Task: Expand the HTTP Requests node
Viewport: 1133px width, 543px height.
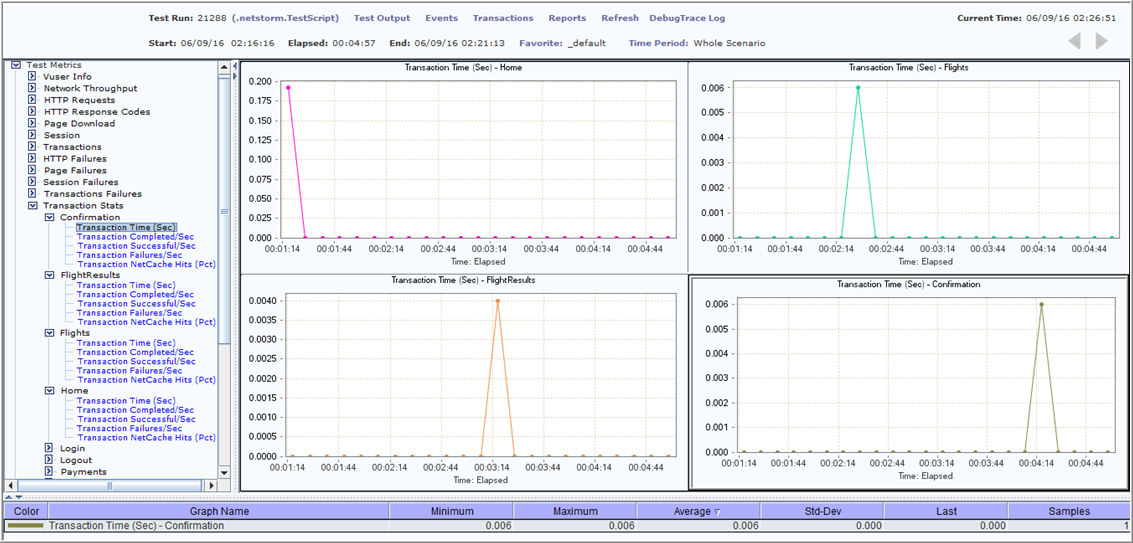Action: point(32,100)
